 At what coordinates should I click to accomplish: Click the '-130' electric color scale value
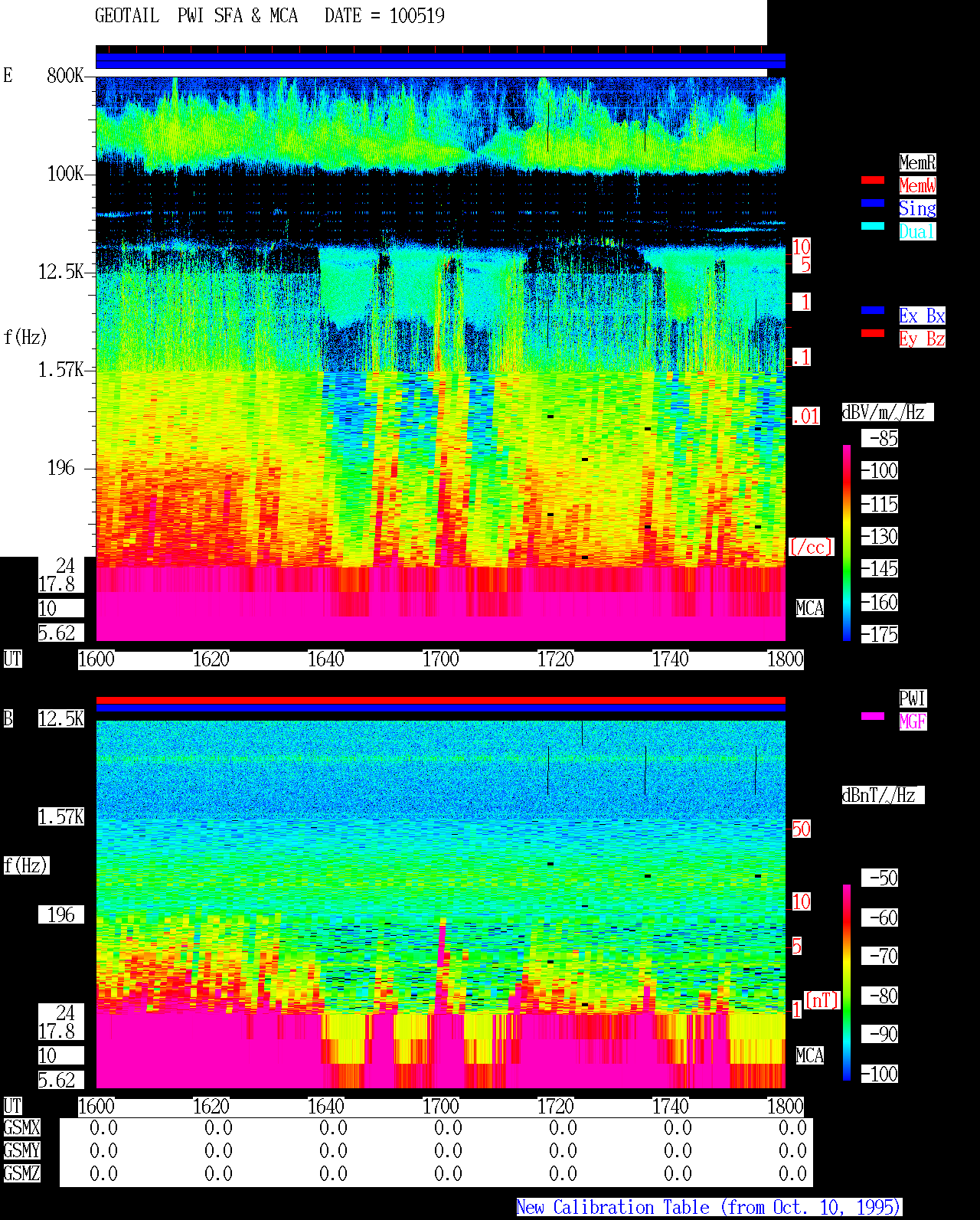coord(880,536)
